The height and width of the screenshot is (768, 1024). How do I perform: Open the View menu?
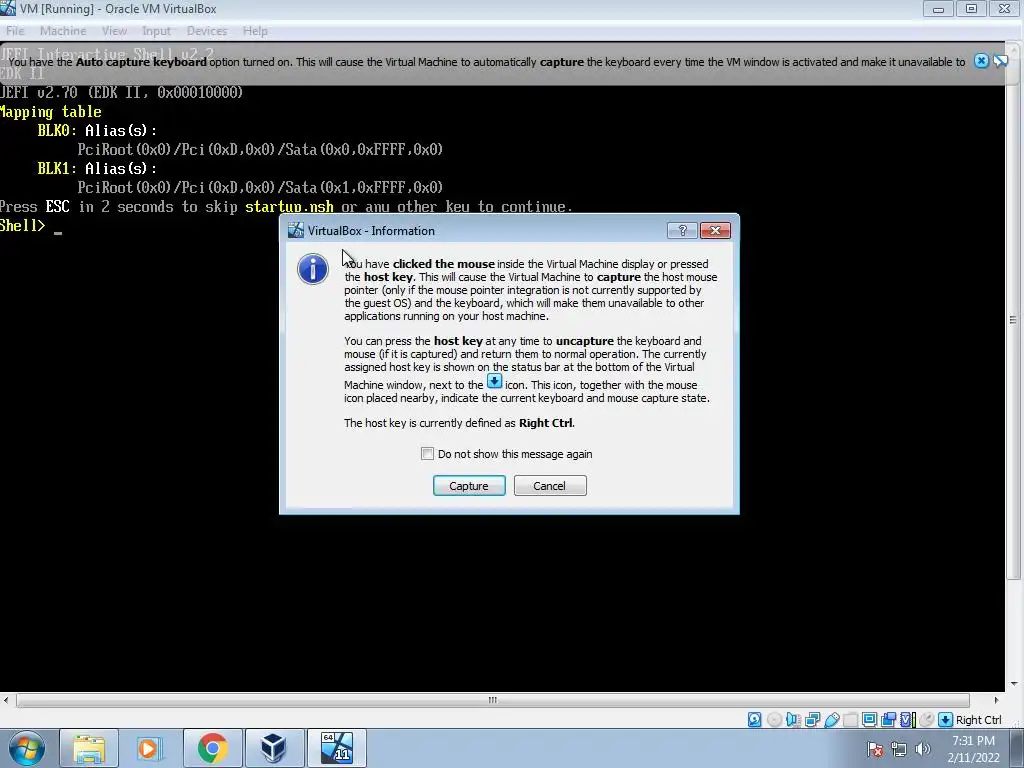click(x=114, y=31)
